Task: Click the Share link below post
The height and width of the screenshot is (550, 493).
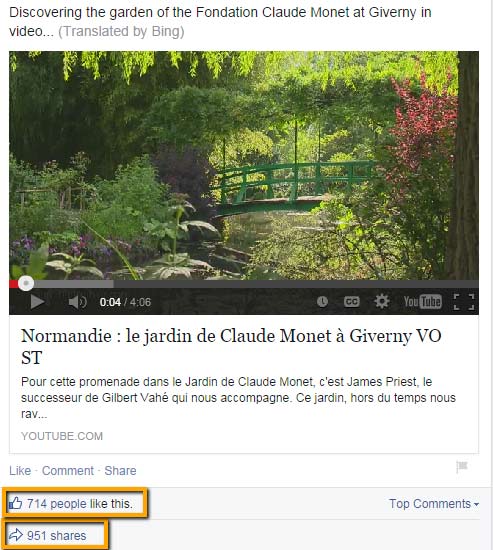Action: 120,470
